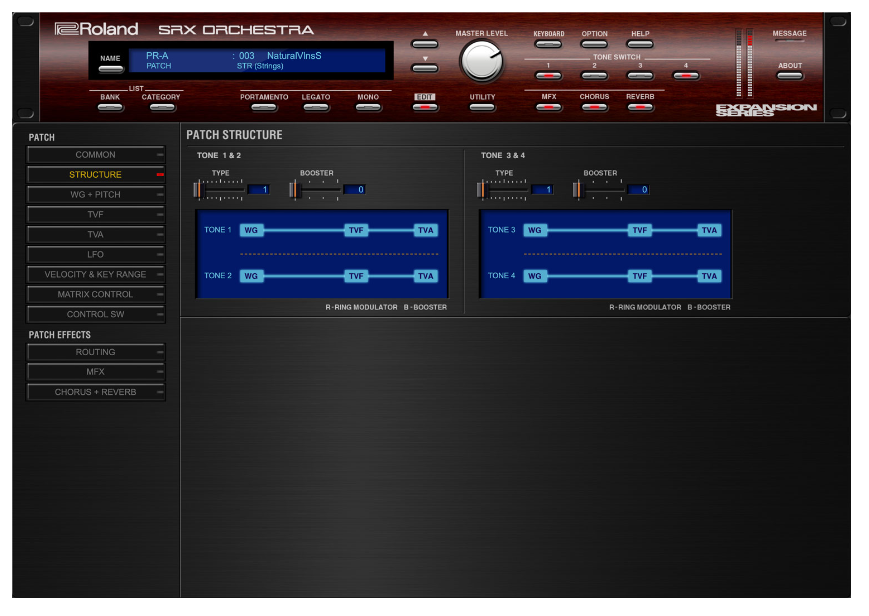The width and height of the screenshot is (869, 616).
Task: Switch to the TVA tab in sidebar
Action: point(96,235)
